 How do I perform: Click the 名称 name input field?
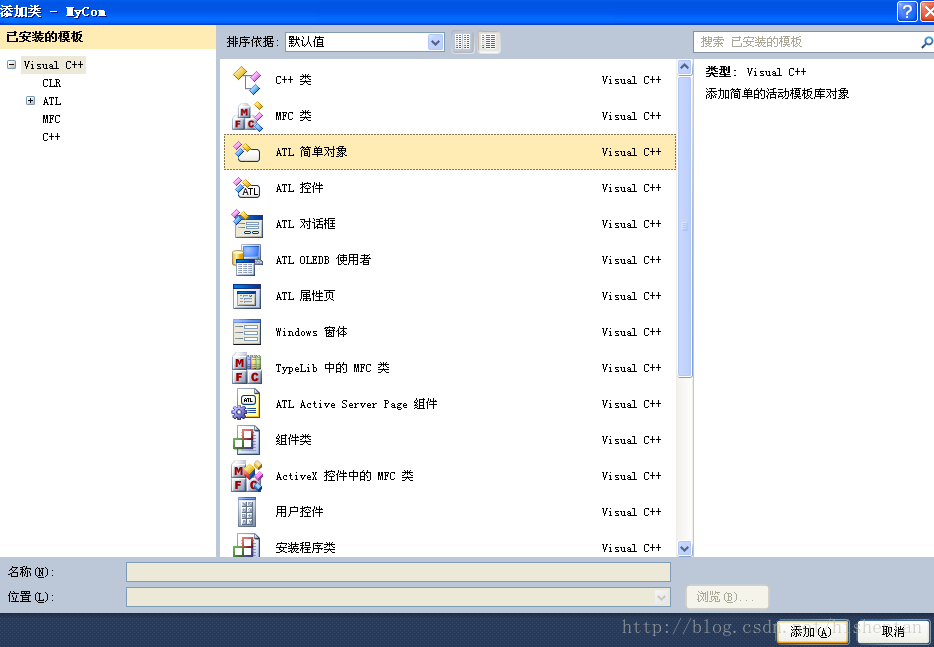point(398,572)
